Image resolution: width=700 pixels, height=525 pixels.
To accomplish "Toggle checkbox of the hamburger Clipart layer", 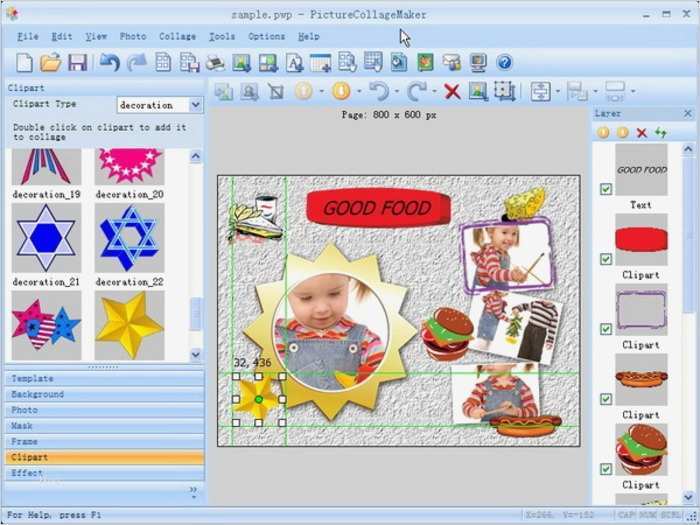I will pos(606,469).
